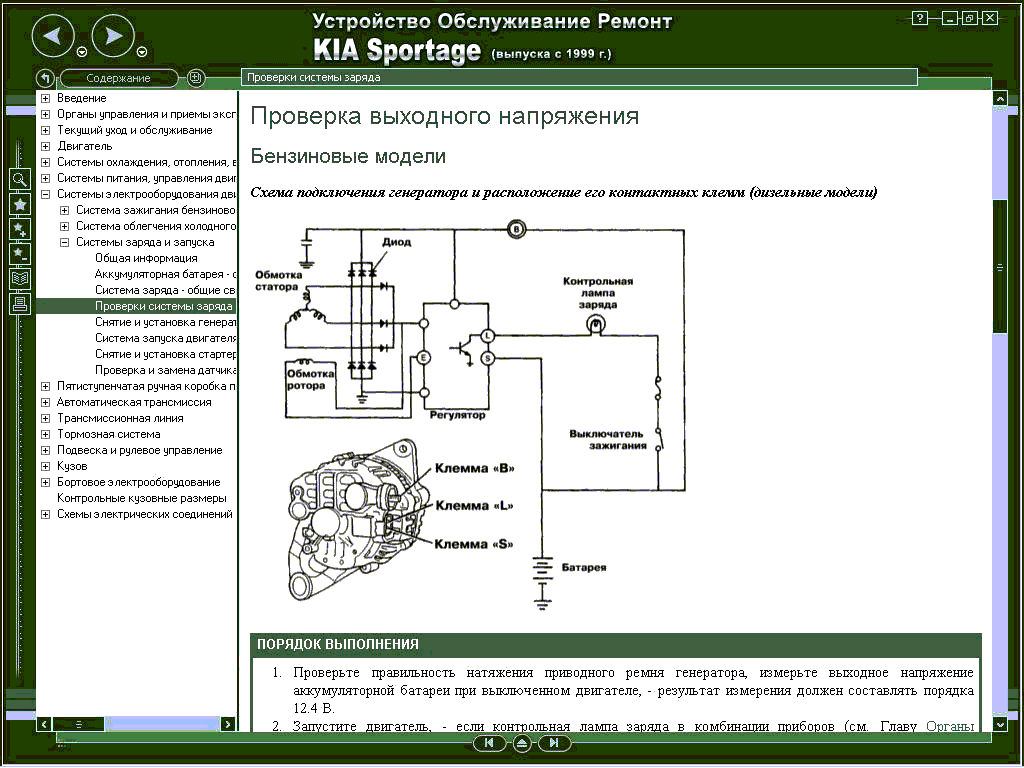Go back with the large left arrow
The image size is (1024, 768).
(53, 36)
